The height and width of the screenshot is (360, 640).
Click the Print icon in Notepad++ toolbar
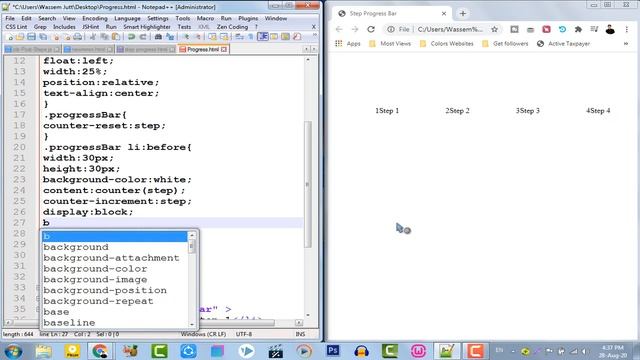(77, 37)
